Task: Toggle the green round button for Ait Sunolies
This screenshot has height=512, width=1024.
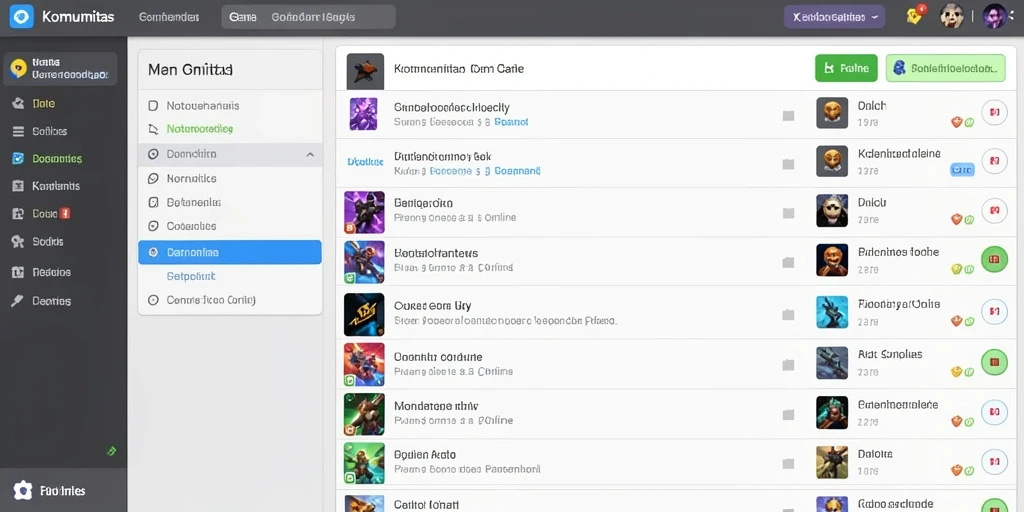Action: [x=995, y=361]
